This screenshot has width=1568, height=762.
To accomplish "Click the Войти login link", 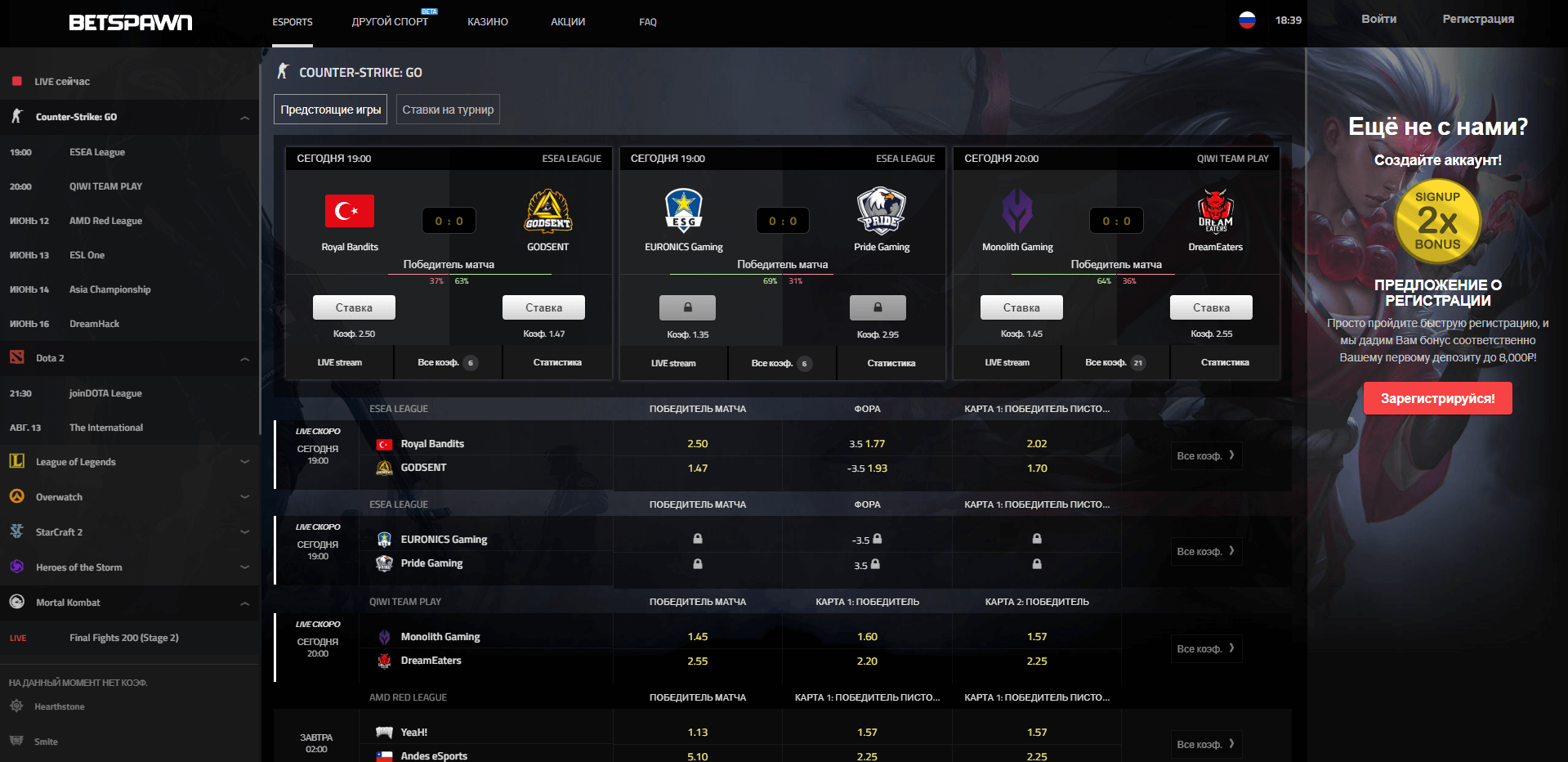I will click(1378, 19).
